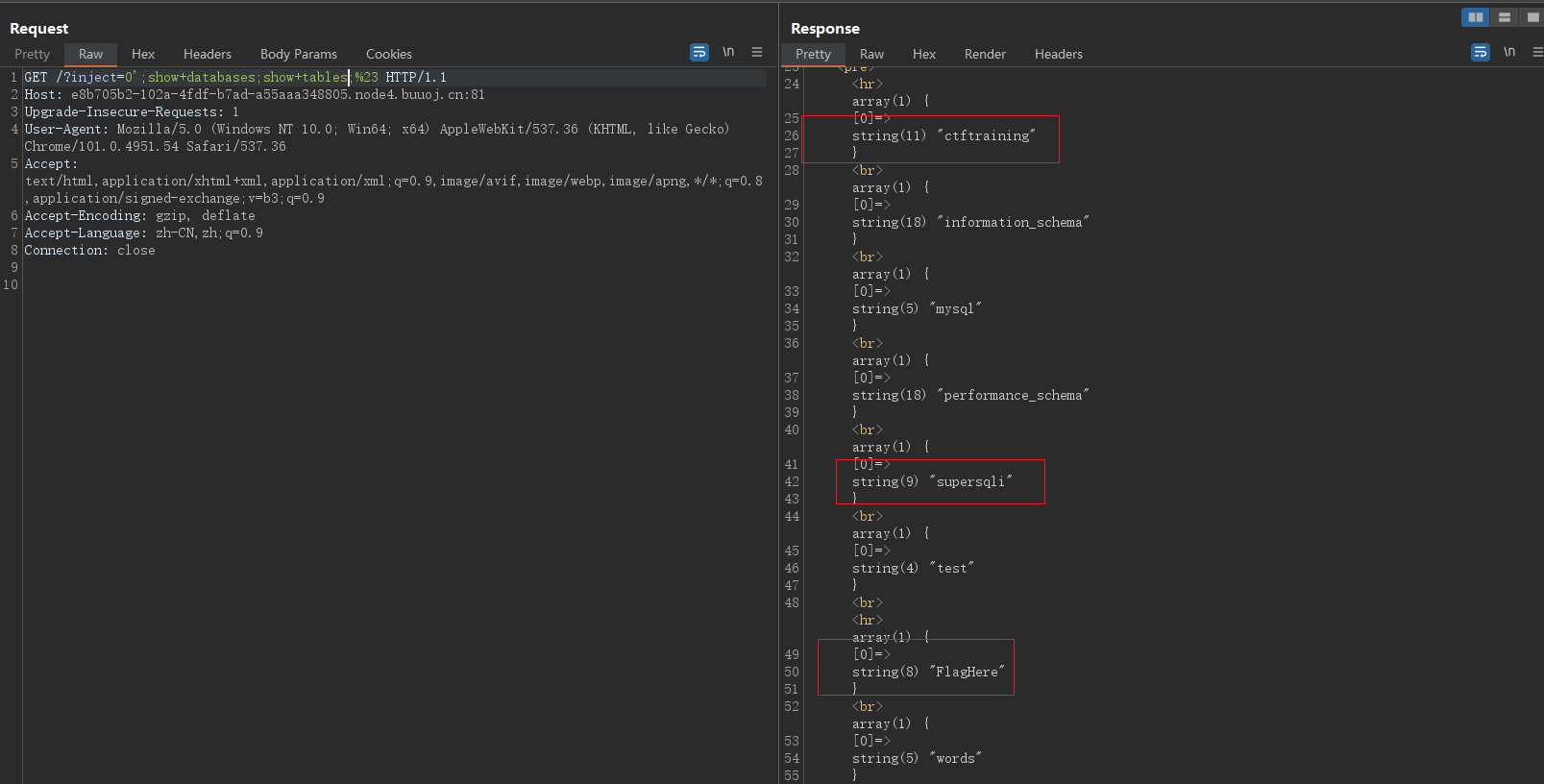This screenshot has height=784, width=1544.
Task: Click response line number 42 in gutter
Action: pyautogui.click(x=792, y=481)
